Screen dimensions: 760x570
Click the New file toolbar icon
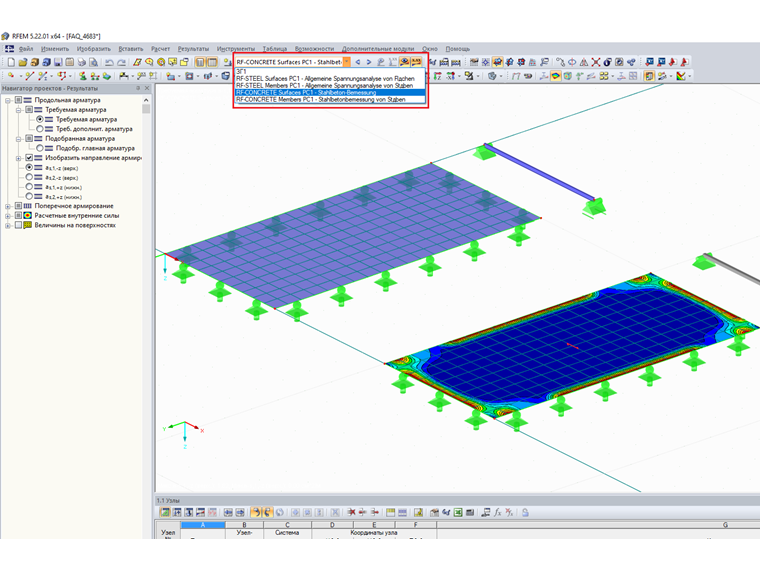click(11, 62)
